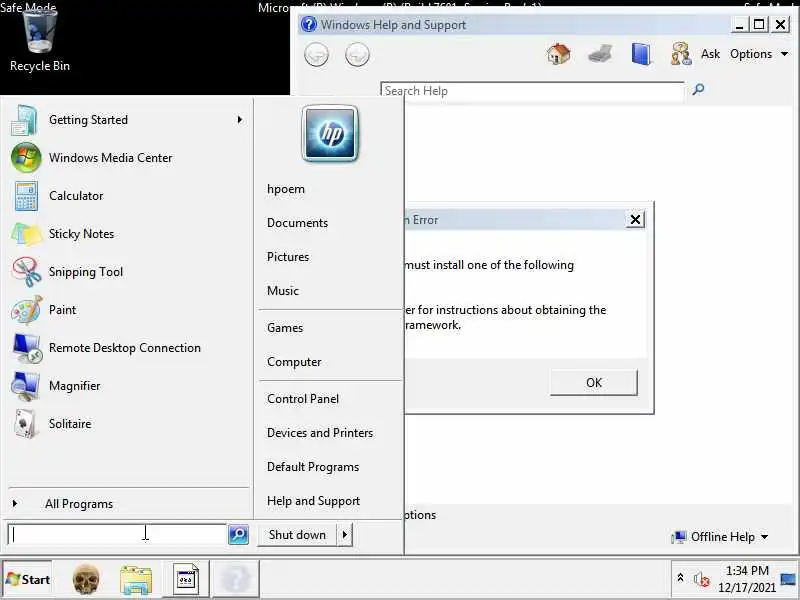
Task: Open Default Programs
Action: point(313,467)
